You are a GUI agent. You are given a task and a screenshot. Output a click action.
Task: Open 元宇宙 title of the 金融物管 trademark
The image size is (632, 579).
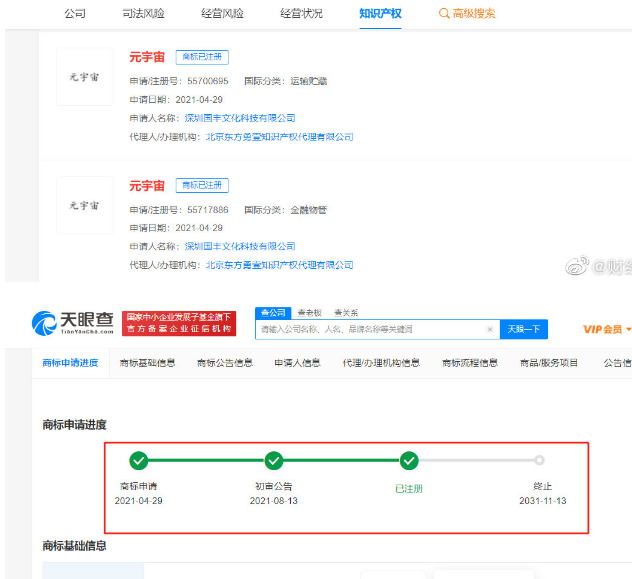pyautogui.click(x=147, y=186)
